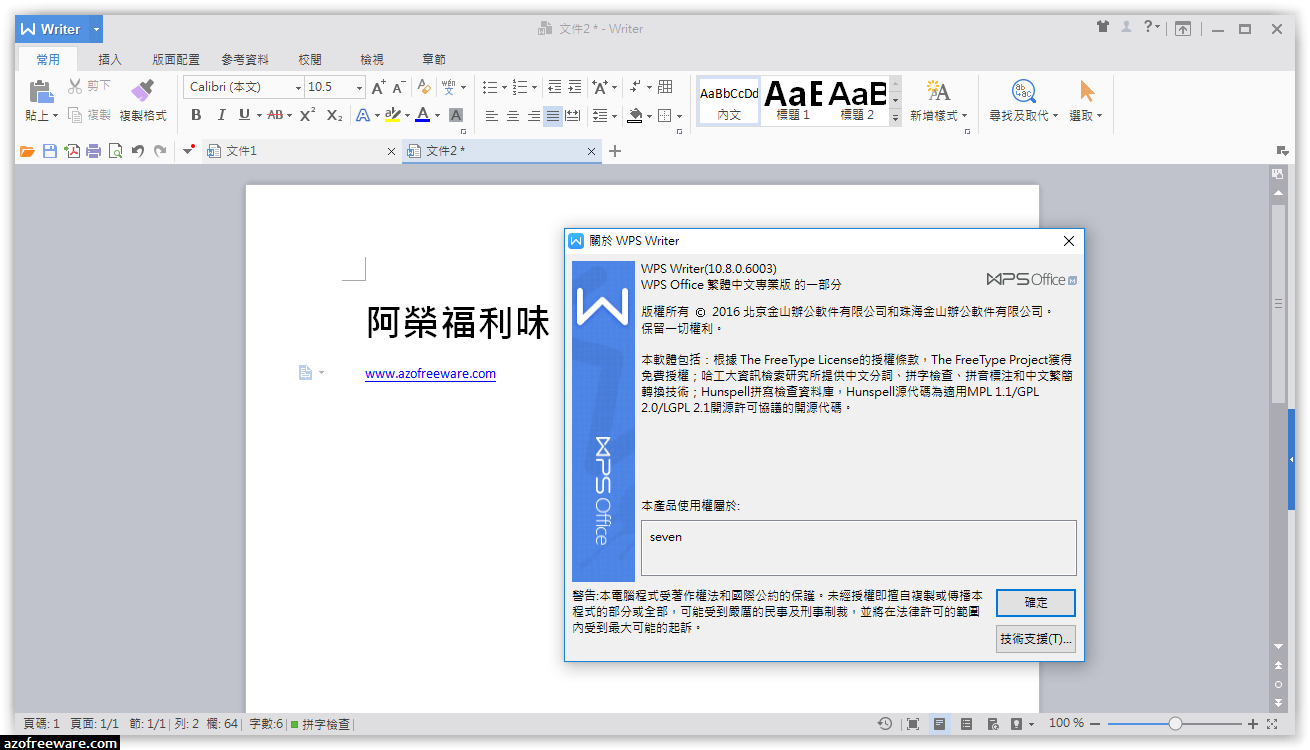The height and width of the screenshot is (750, 1310).
Task: Open the font size dropdown
Action: tap(360, 88)
